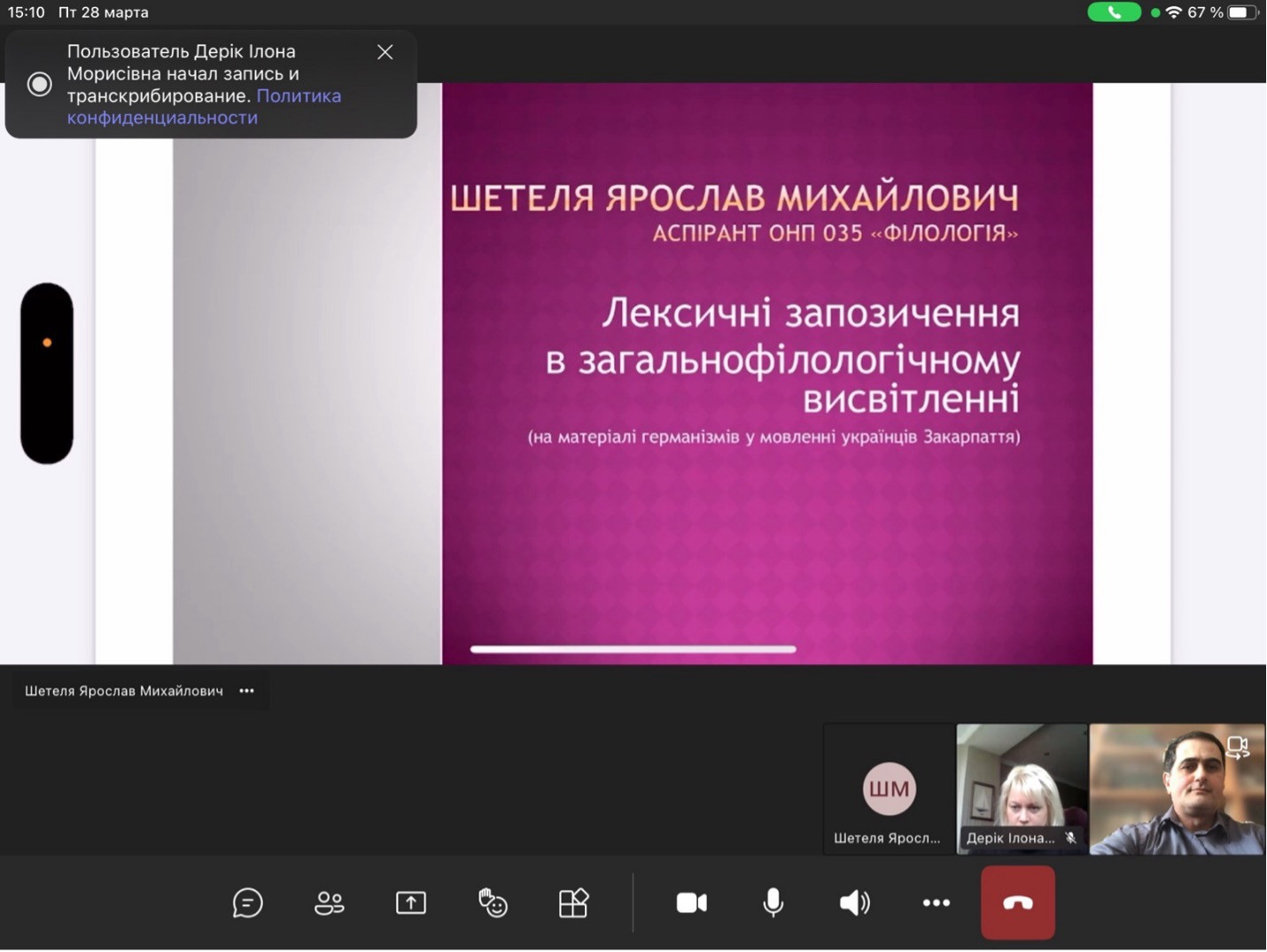
Task: Toggle the speaker audio output
Action: 854,903
